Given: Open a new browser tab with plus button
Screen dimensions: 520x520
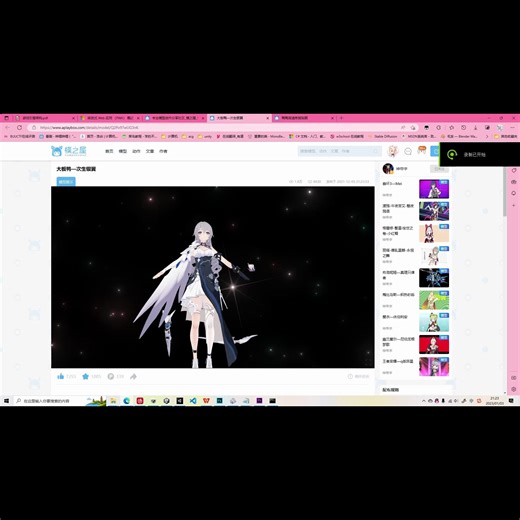Looking at the screenshot, I should pos(341,118).
